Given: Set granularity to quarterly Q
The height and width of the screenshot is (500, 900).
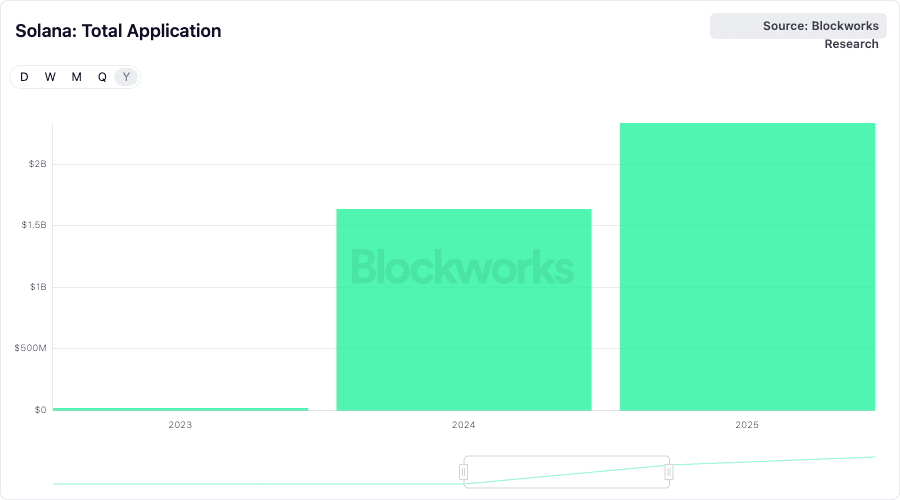Looking at the screenshot, I should click(102, 77).
